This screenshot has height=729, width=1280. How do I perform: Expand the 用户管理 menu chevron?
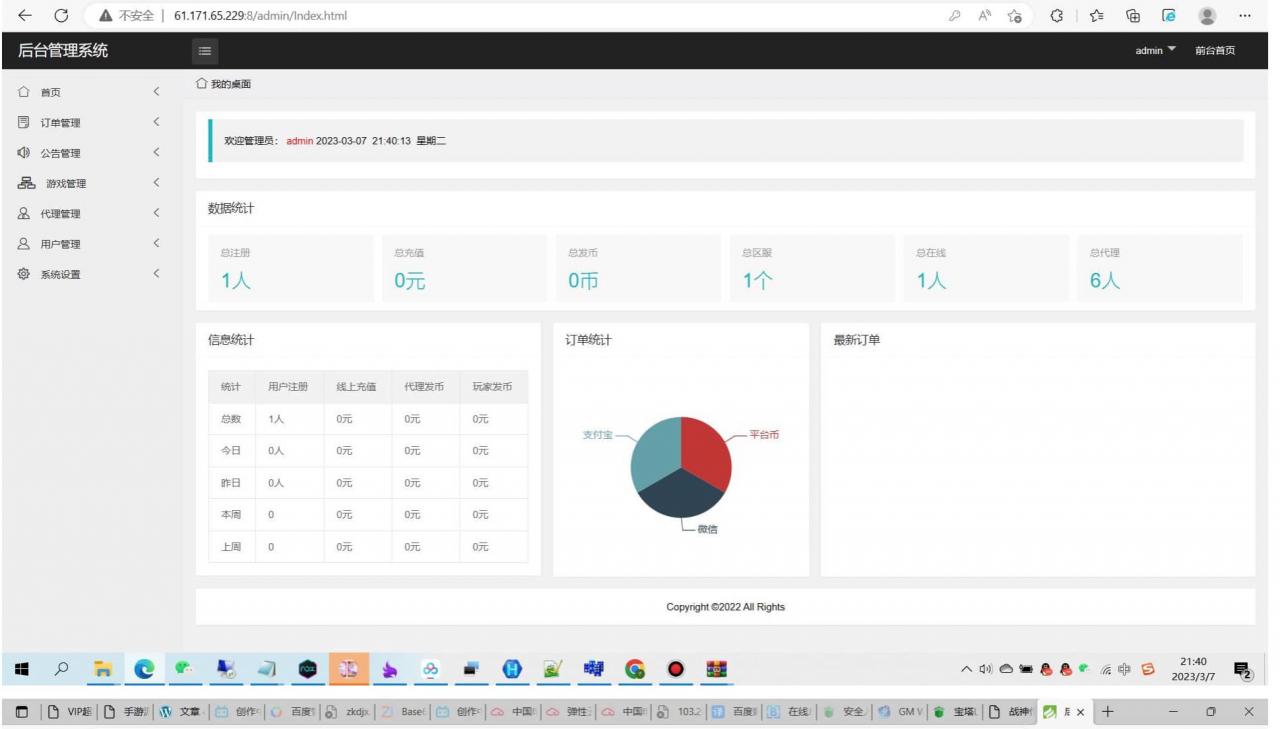pyautogui.click(x=157, y=243)
